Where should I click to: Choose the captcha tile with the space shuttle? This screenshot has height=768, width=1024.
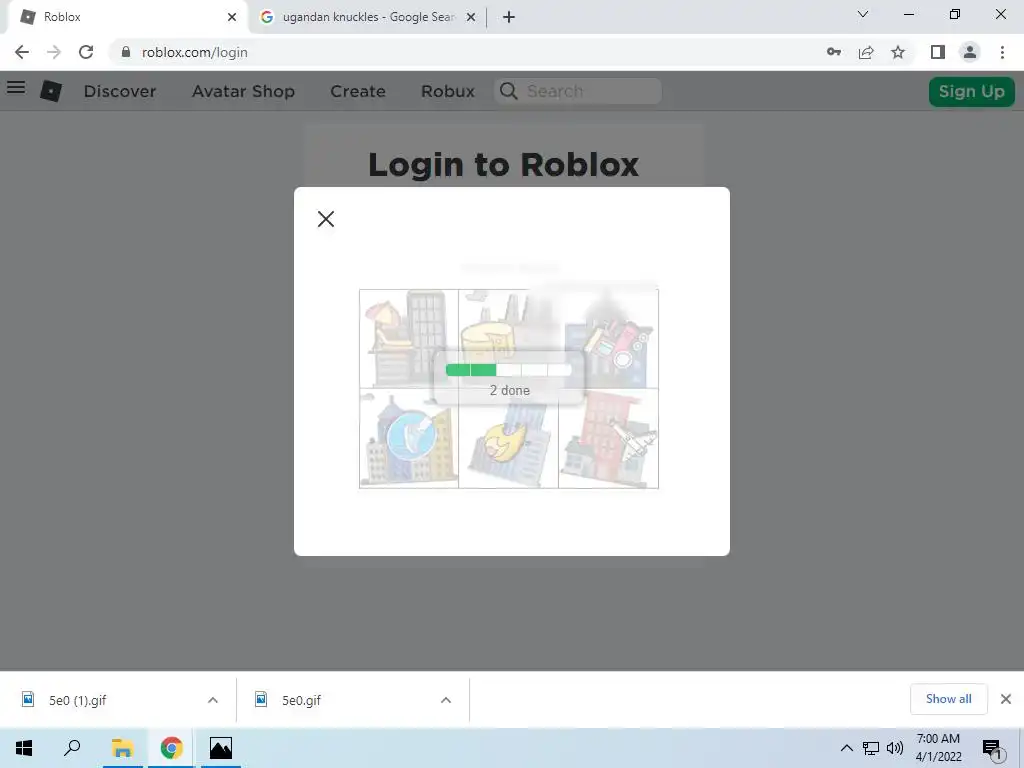click(608, 438)
